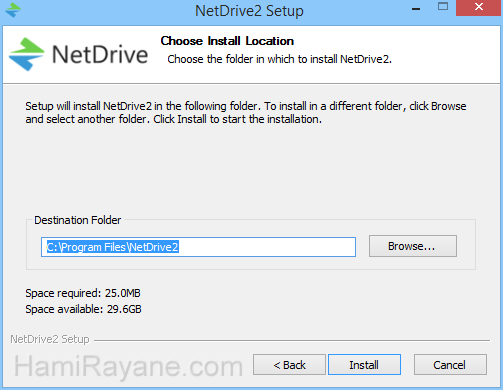The width and height of the screenshot is (503, 390).
Task: Click the 'Choose the folder in which to install NetDrive2.' subtitle
Action: click(x=279, y=59)
